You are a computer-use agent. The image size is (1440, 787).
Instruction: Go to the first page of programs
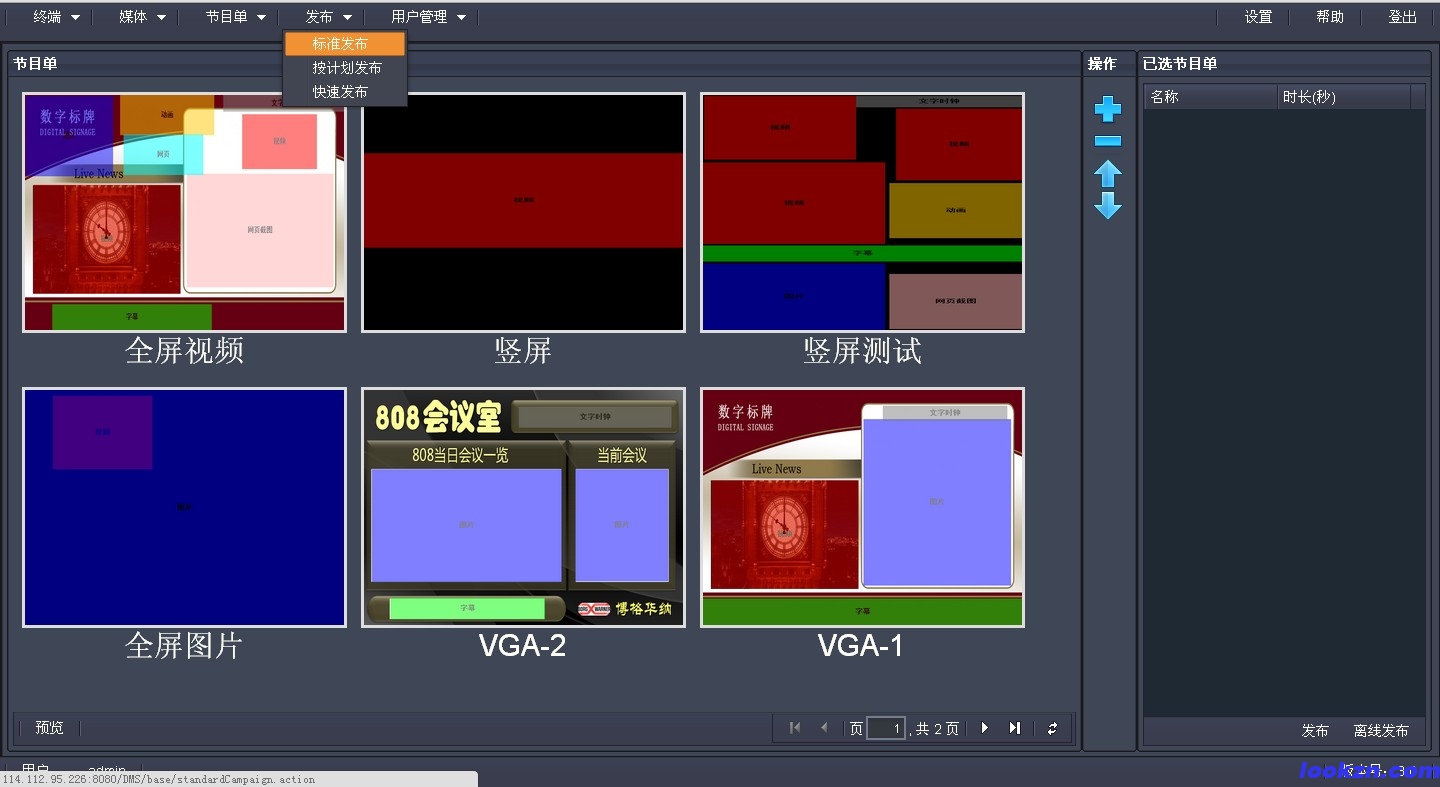pos(795,728)
